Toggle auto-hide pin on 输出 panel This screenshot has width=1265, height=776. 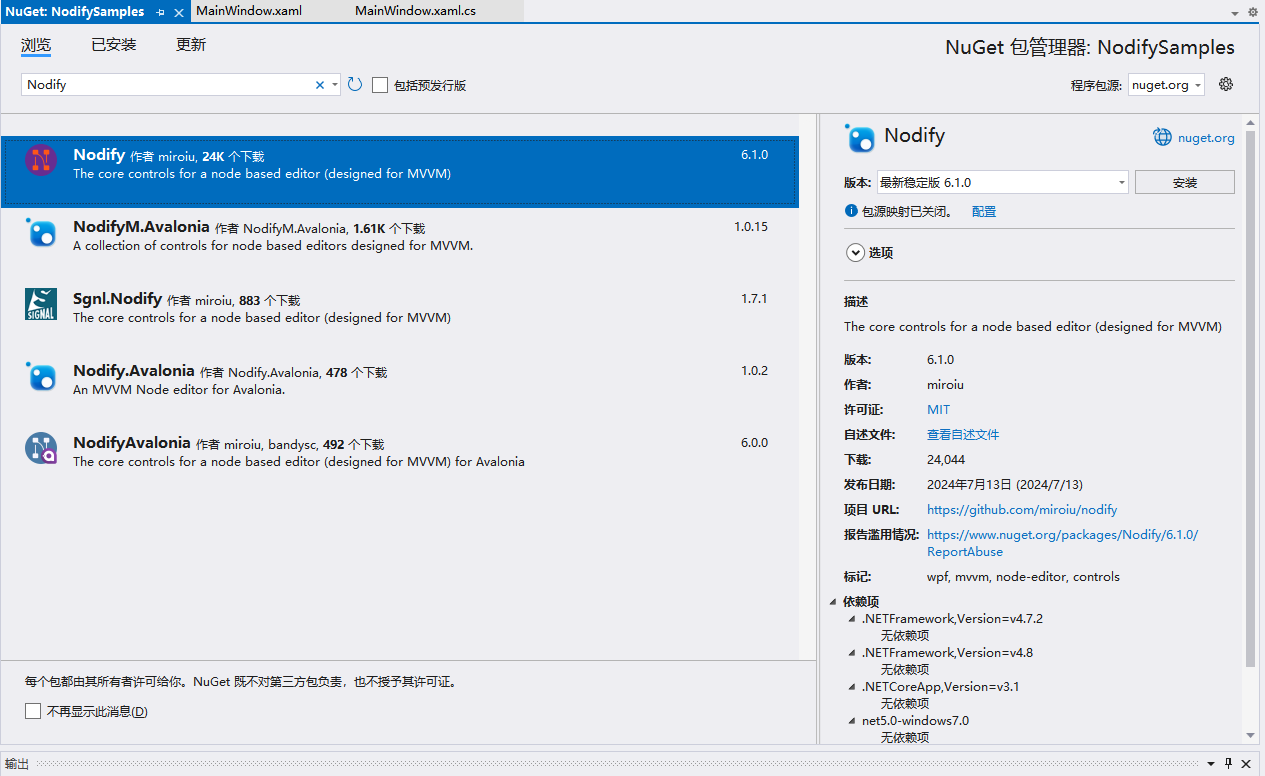(1229, 763)
